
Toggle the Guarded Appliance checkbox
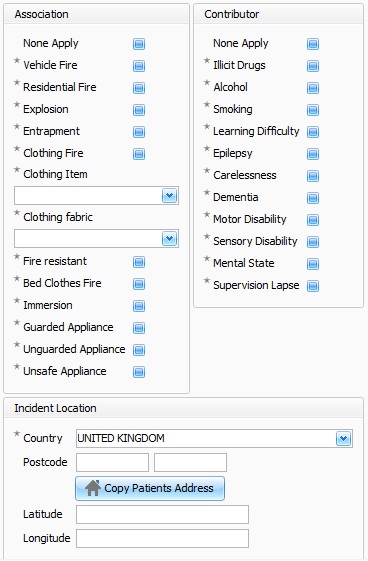click(139, 328)
